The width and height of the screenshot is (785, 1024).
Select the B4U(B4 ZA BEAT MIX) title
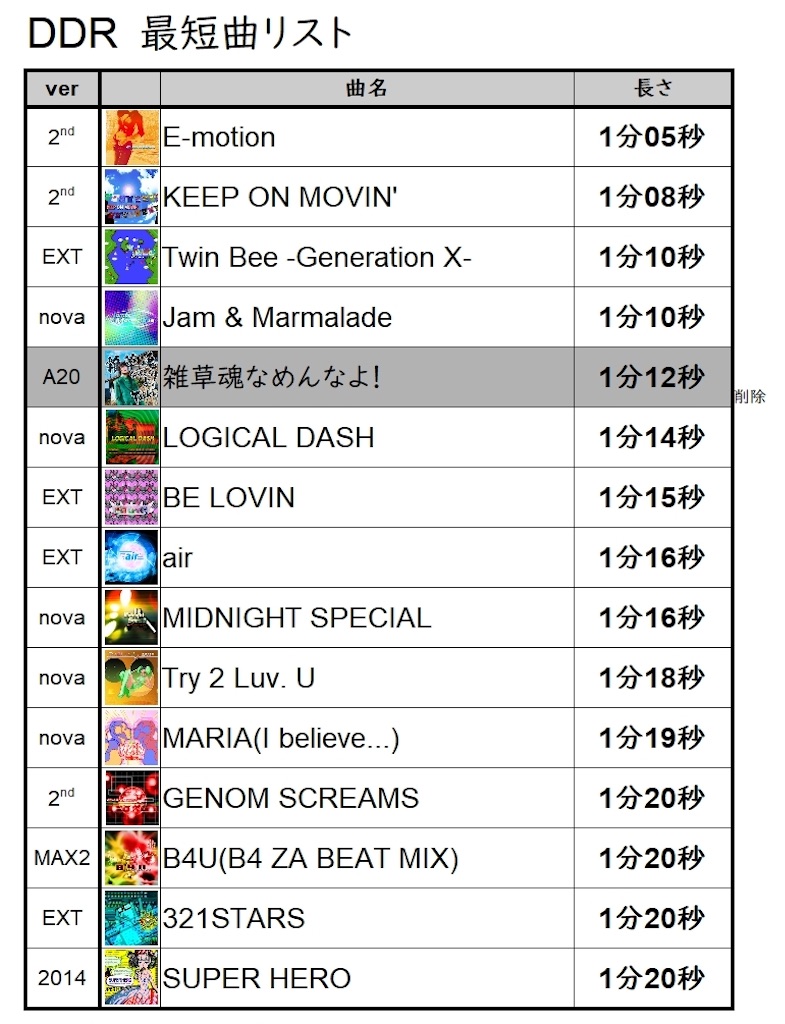pos(310,859)
